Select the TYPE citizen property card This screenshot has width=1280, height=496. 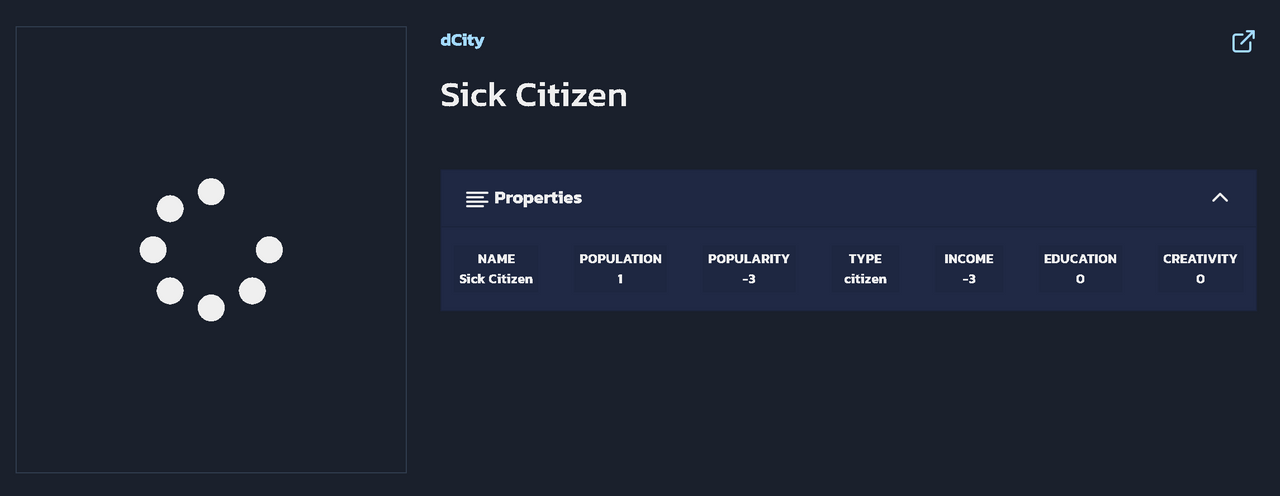[x=865, y=268]
